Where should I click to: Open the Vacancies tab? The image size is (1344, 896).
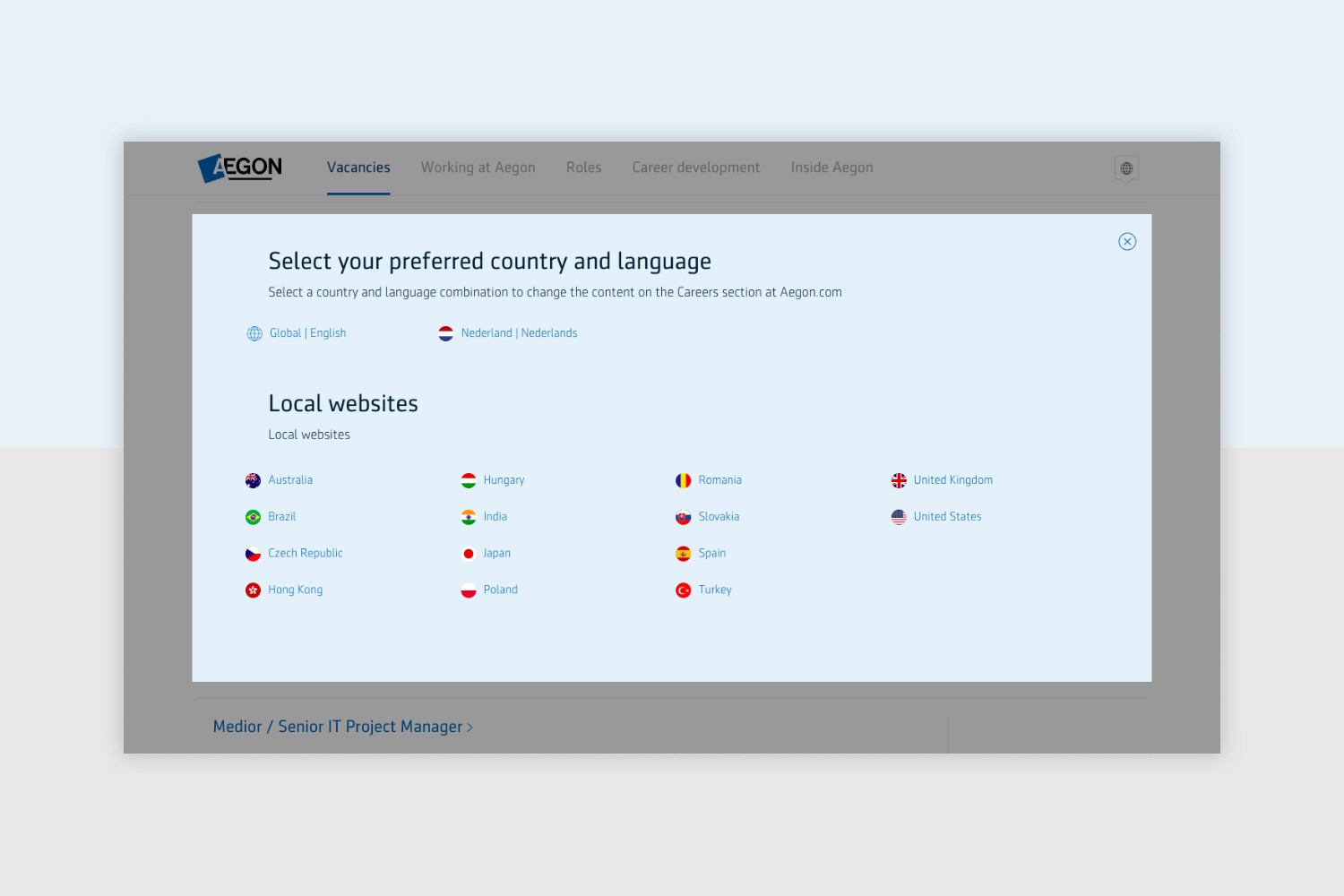coord(358,168)
